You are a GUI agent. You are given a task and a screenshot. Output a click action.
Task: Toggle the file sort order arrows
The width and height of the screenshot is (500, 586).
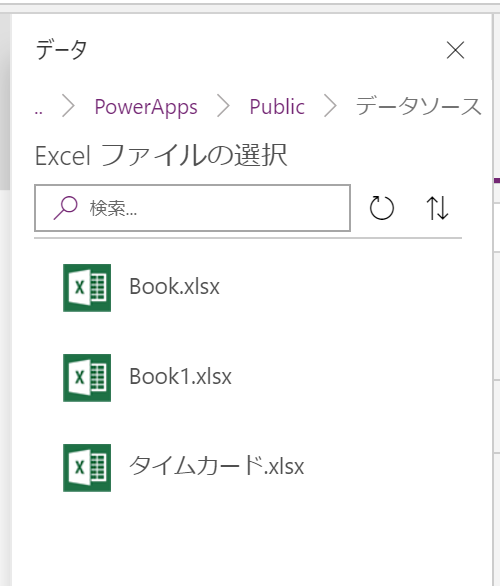[x=437, y=208]
